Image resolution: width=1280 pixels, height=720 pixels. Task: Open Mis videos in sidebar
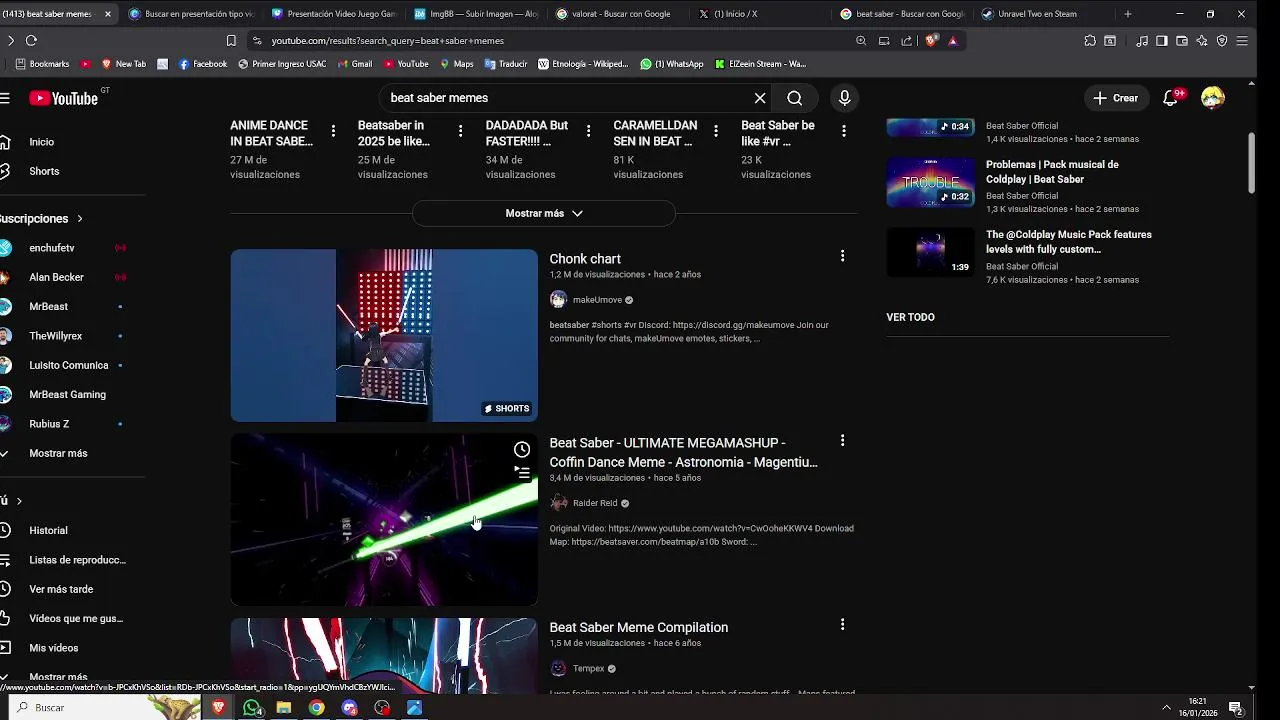click(x=53, y=648)
